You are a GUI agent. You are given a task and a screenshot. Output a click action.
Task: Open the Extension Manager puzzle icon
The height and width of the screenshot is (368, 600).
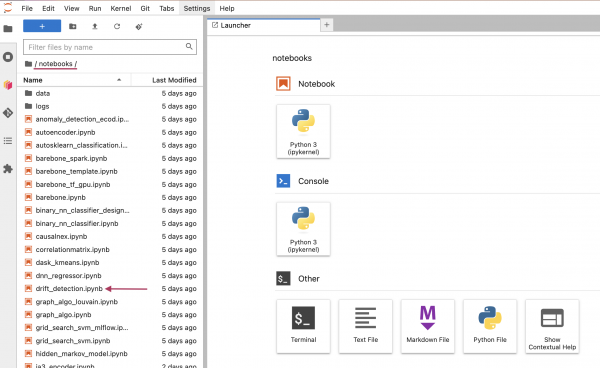(x=8, y=169)
